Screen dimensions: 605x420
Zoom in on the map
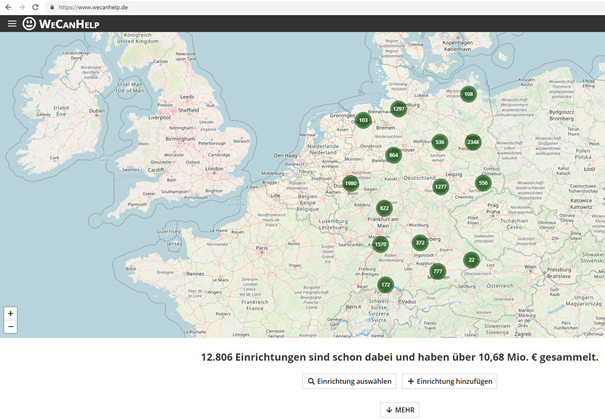pos(11,313)
